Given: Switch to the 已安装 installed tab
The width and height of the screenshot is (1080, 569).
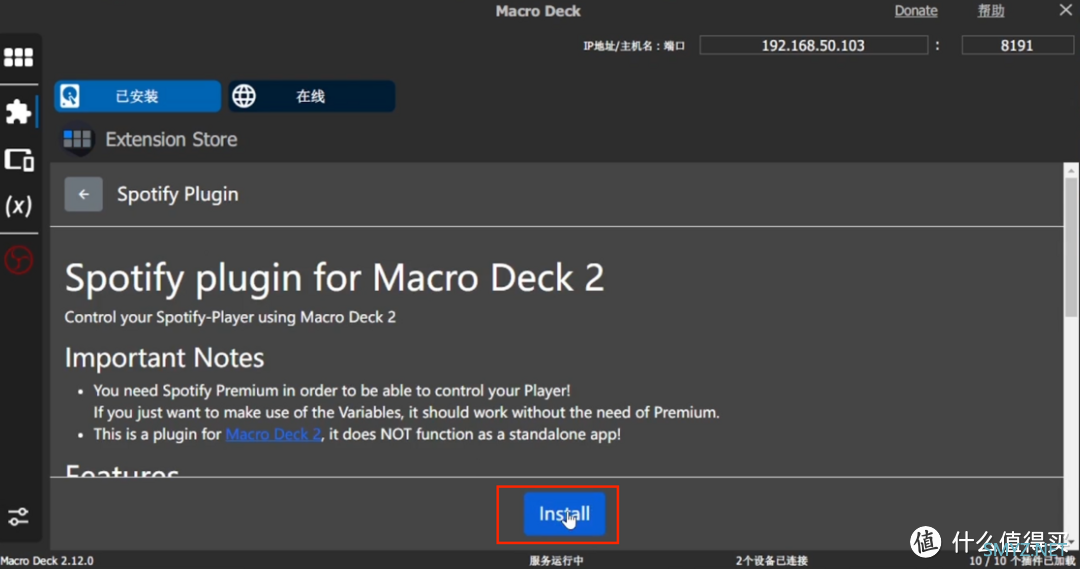Looking at the screenshot, I should [x=138, y=96].
